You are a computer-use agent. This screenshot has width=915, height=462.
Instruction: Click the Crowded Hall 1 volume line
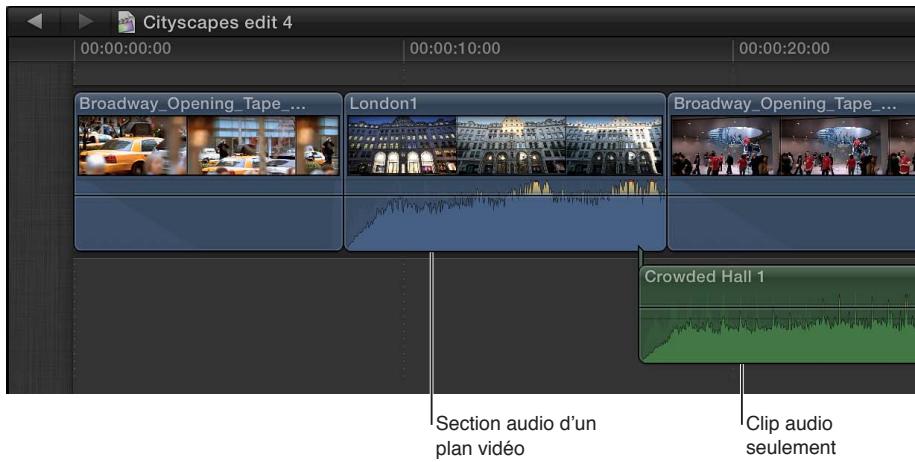point(777,307)
